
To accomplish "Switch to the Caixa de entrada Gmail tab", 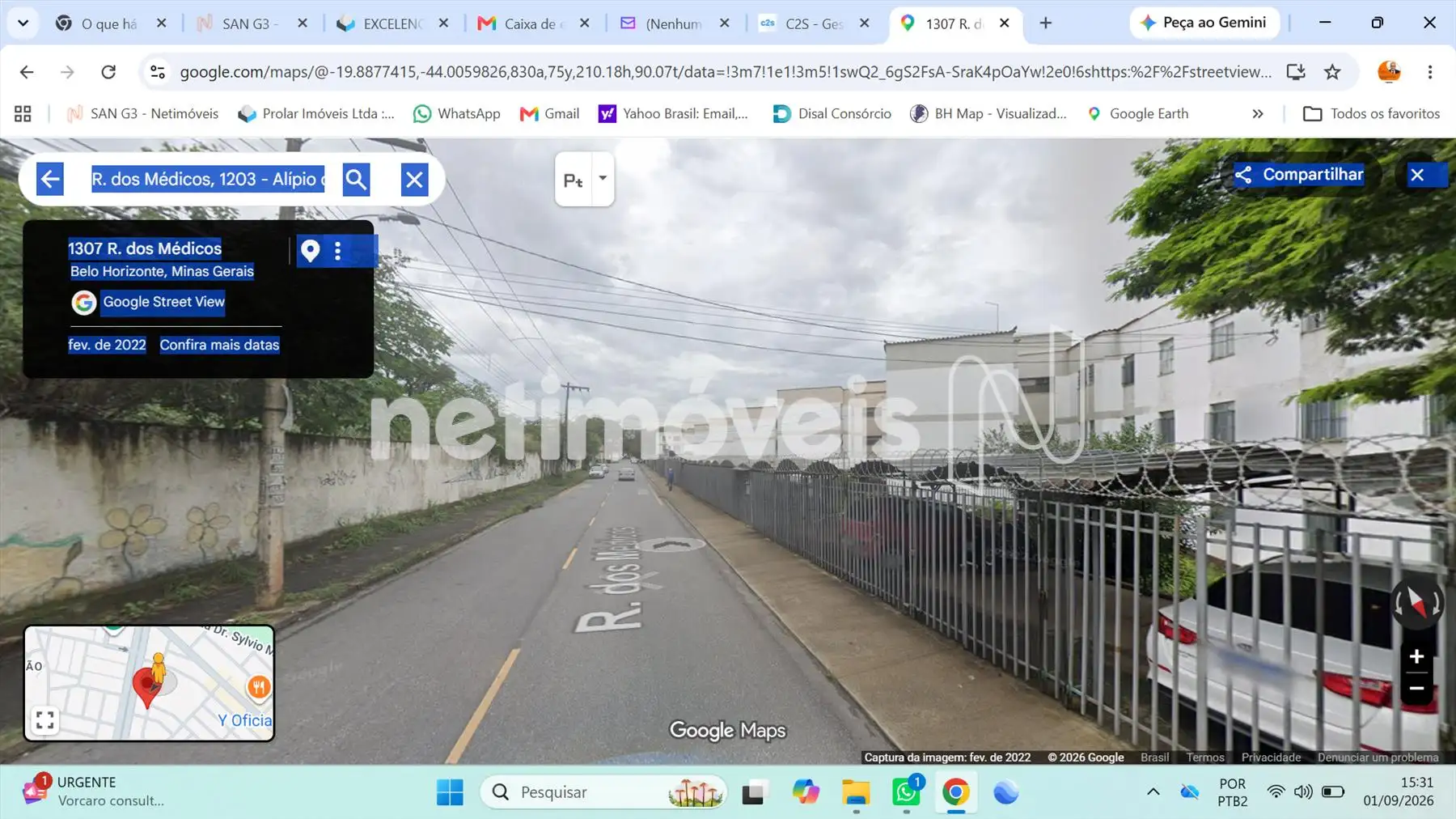I will pos(534,23).
